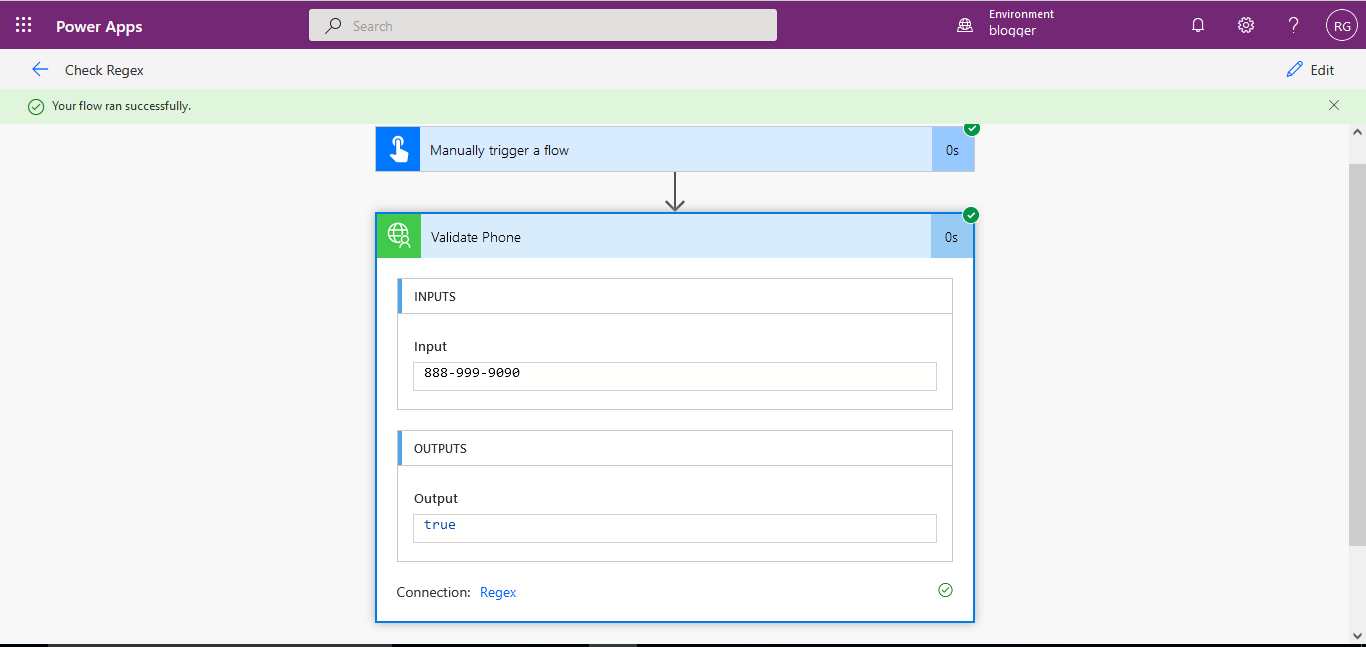
Task: Open the settings gear
Action: coord(1246,25)
